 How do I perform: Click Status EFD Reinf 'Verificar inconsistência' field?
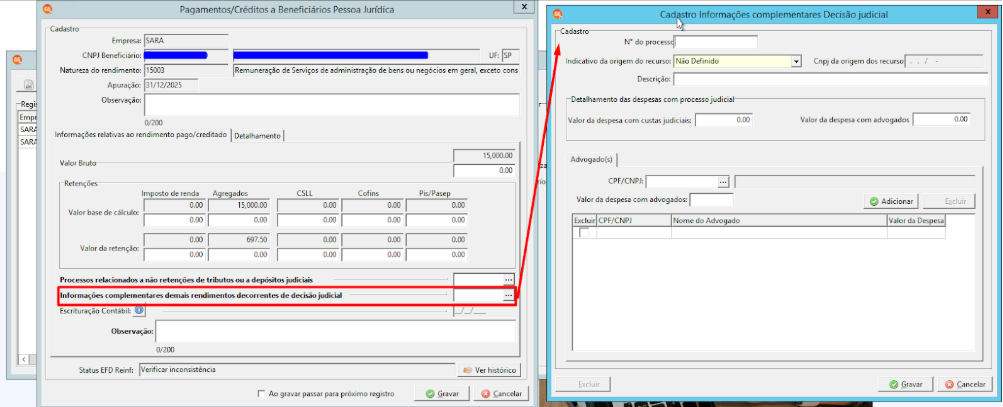[295, 370]
